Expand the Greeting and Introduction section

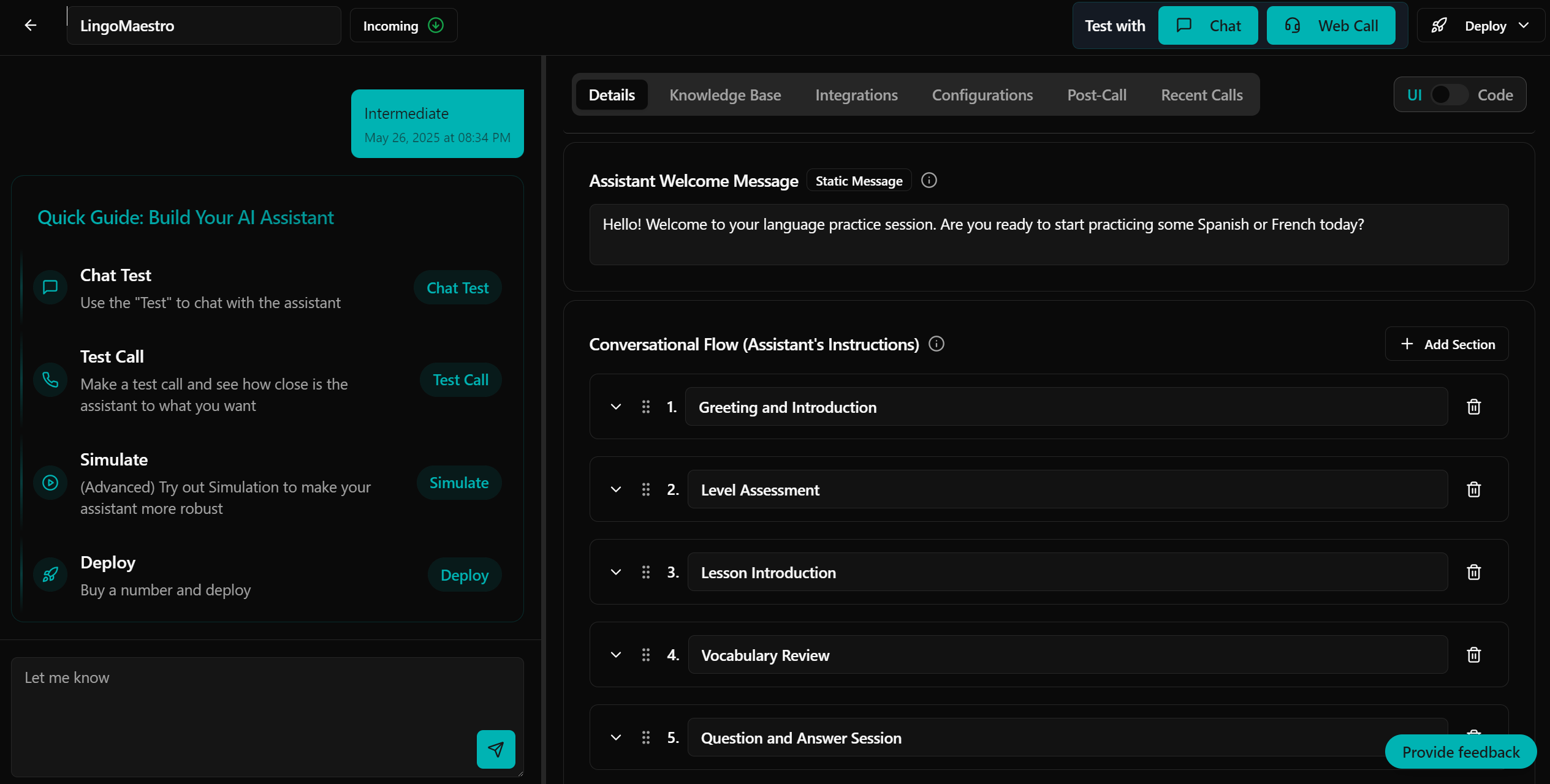pyautogui.click(x=616, y=407)
